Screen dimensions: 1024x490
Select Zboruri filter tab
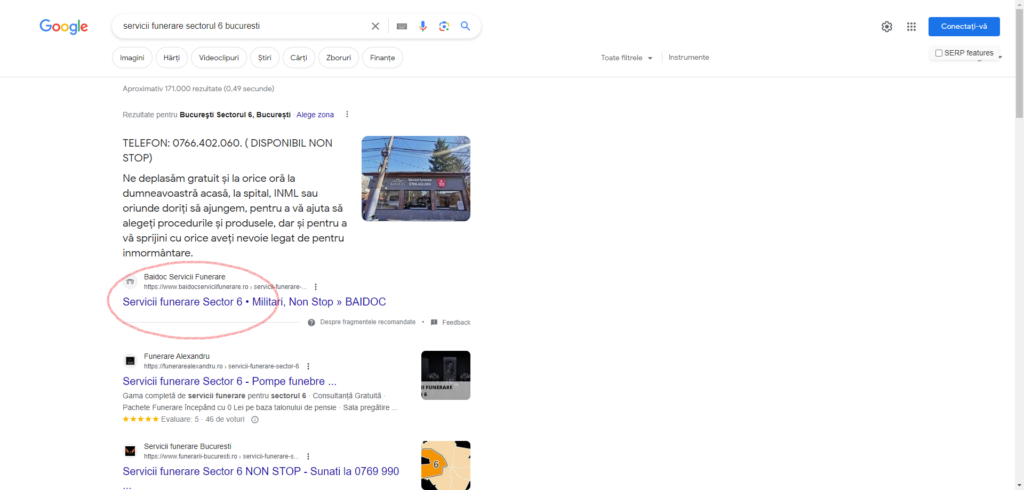(339, 57)
